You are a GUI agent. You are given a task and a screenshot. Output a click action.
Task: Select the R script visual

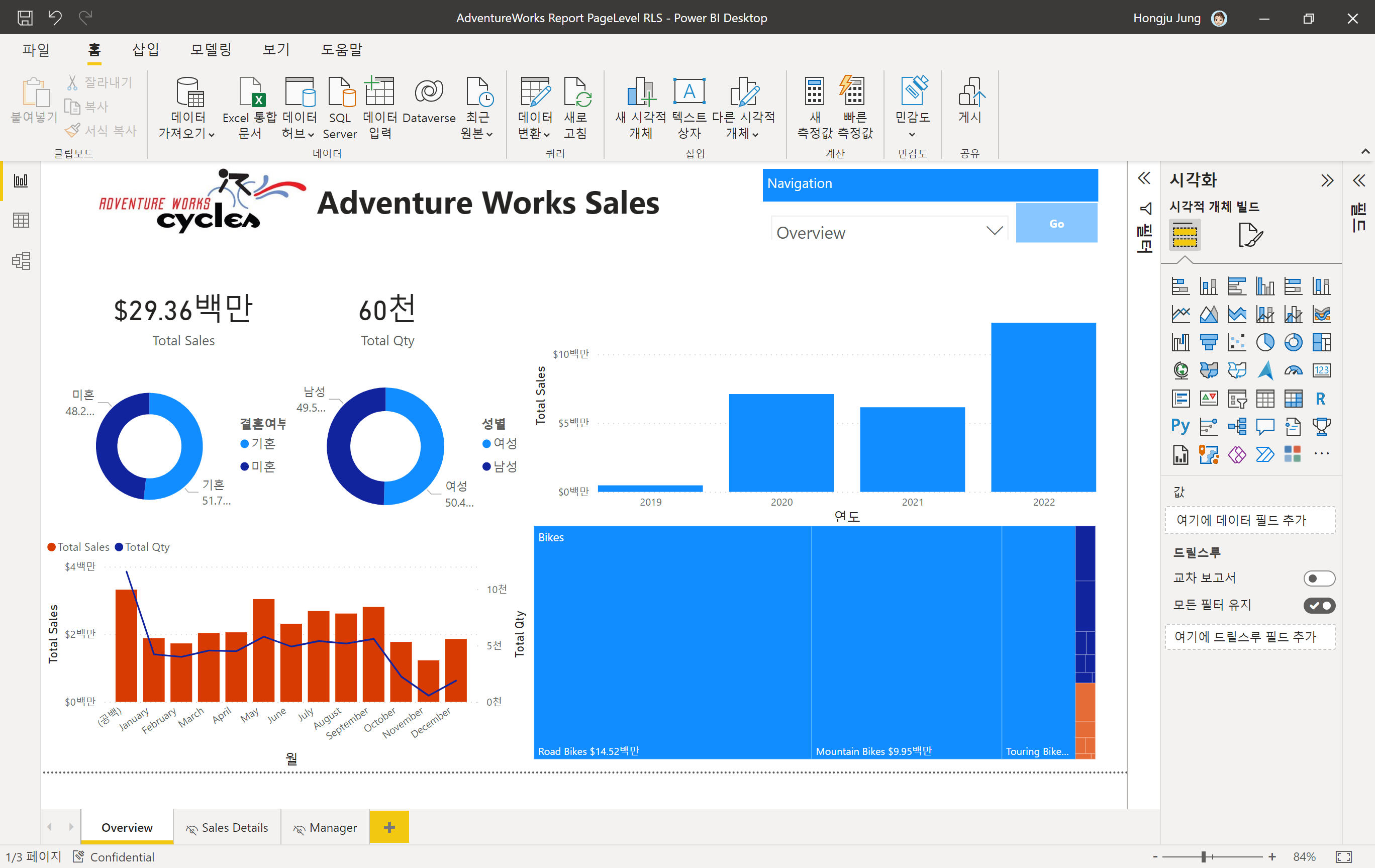click(1321, 398)
